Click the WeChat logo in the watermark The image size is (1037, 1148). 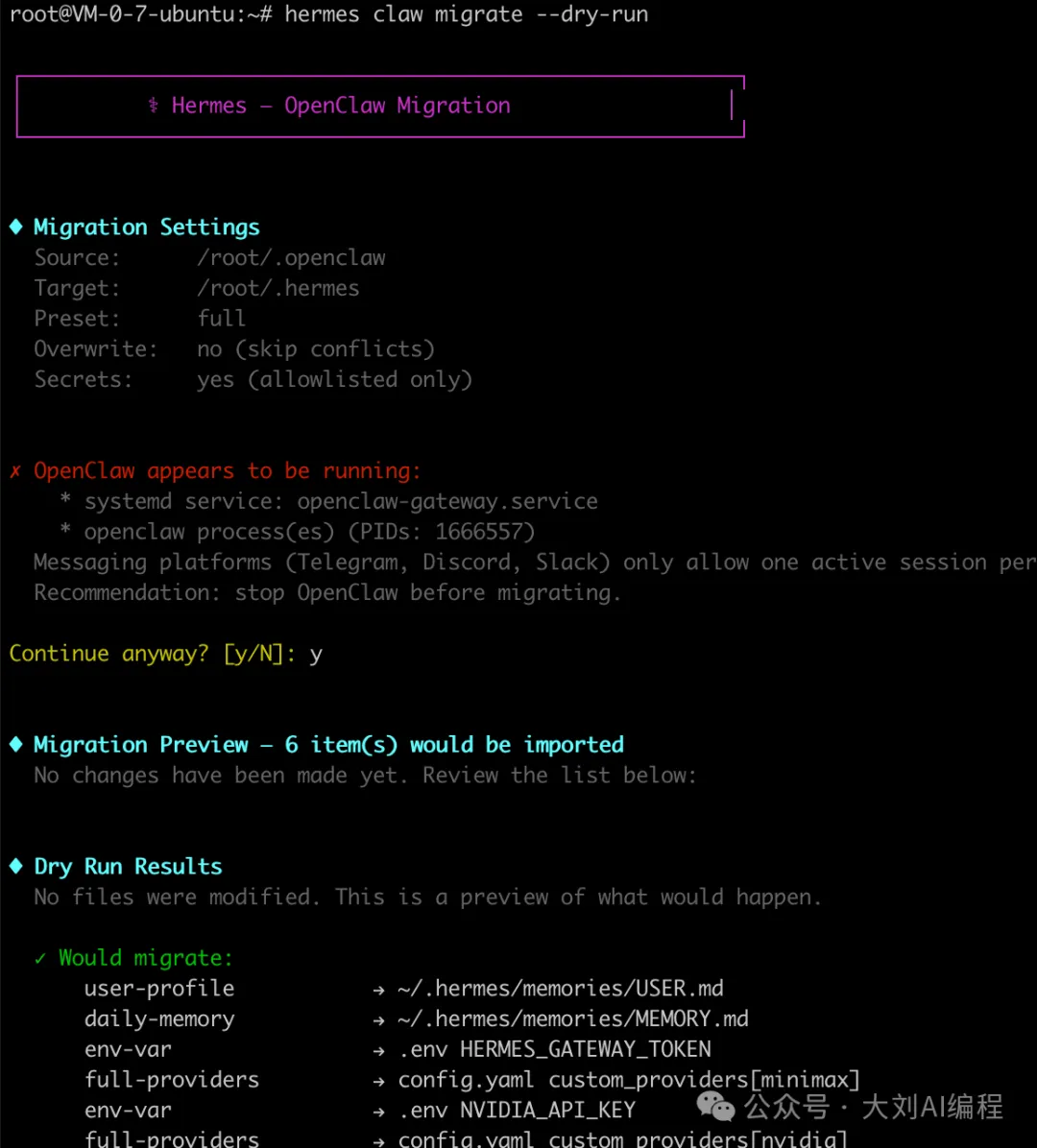click(x=716, y=1106)
